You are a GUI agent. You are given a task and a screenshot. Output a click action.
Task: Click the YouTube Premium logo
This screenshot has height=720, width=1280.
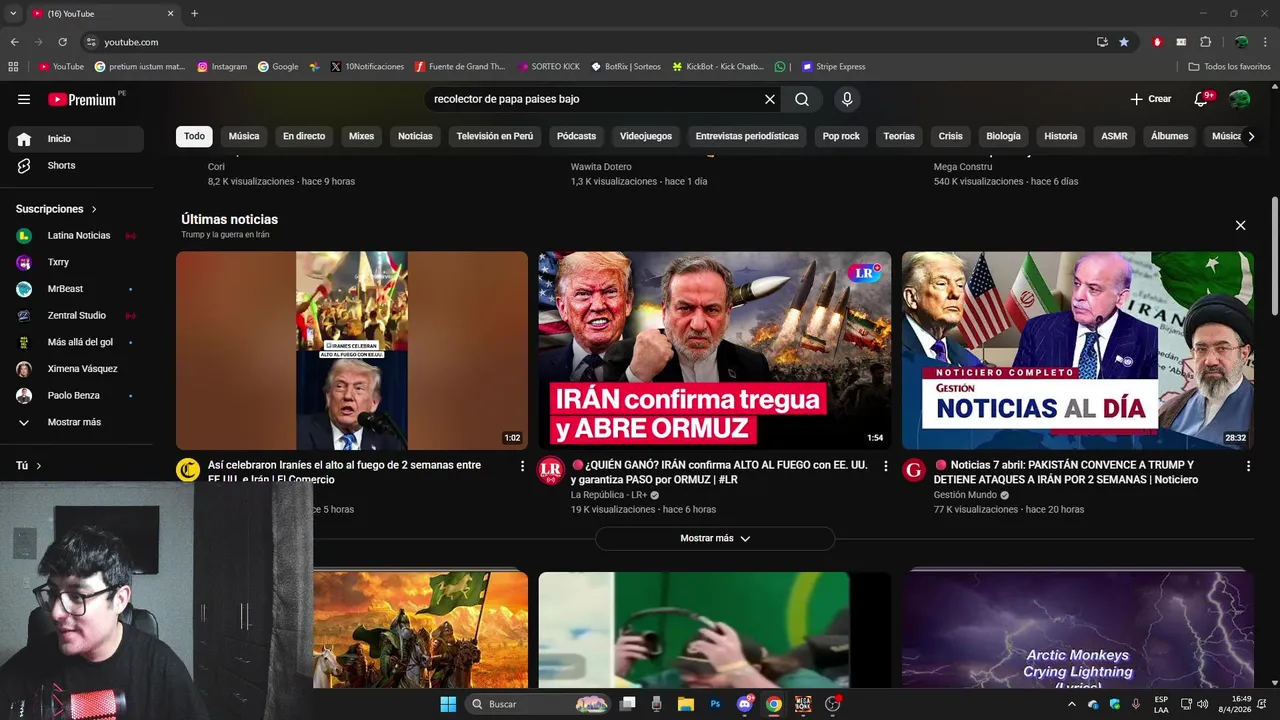(82, 99)
